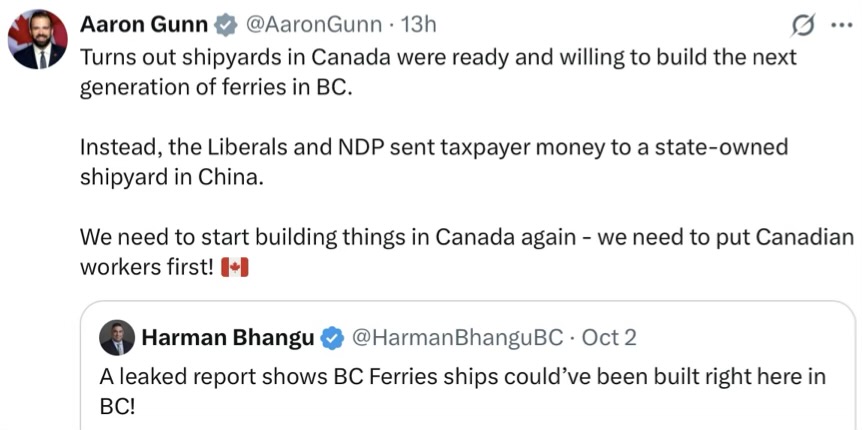Viewport: 862px width, 430px height.
Task: Open the Grok explain-post icon
Action: pos(802,25)
